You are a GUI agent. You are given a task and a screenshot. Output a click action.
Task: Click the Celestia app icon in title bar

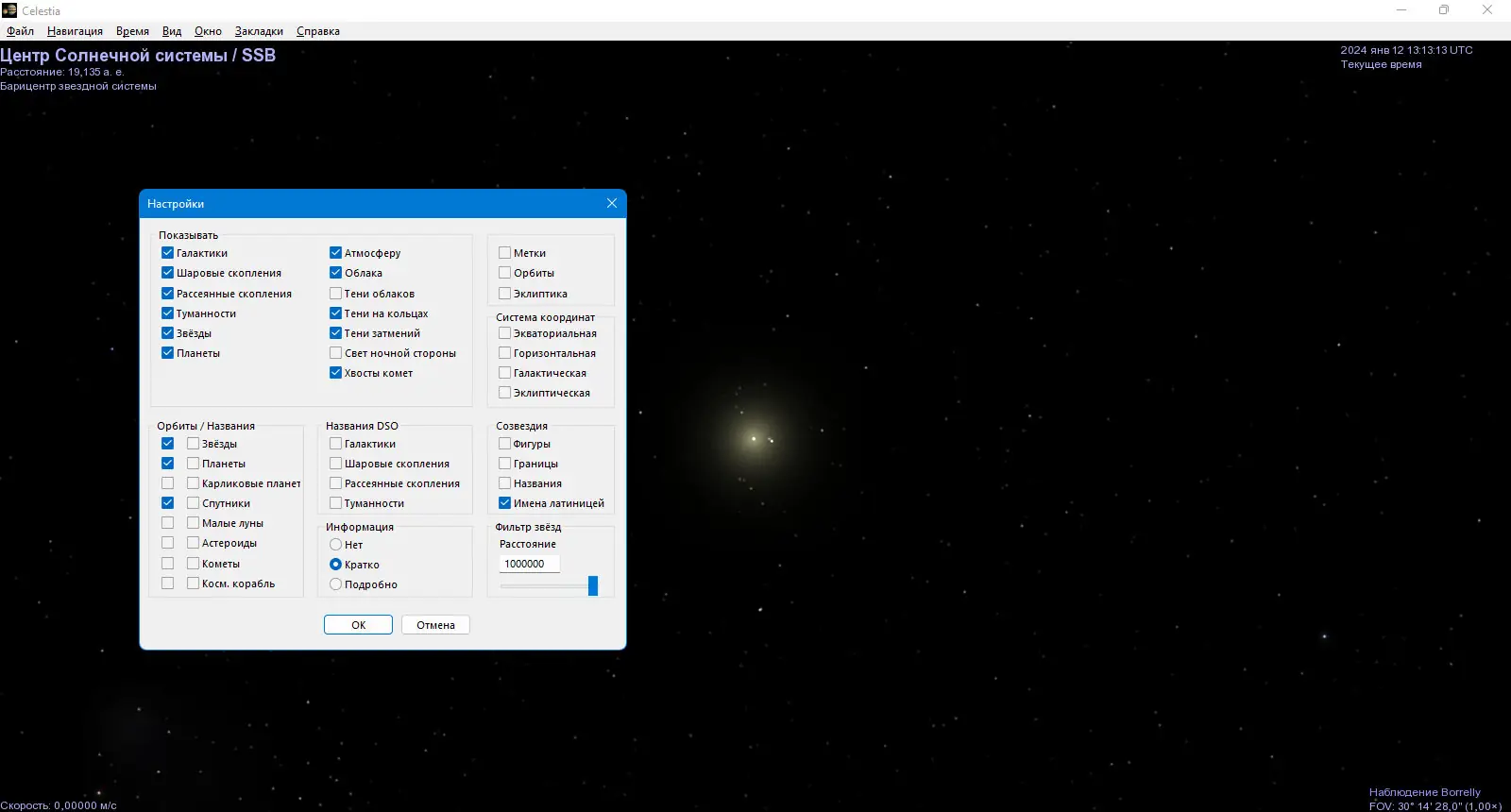click(9, 10)
